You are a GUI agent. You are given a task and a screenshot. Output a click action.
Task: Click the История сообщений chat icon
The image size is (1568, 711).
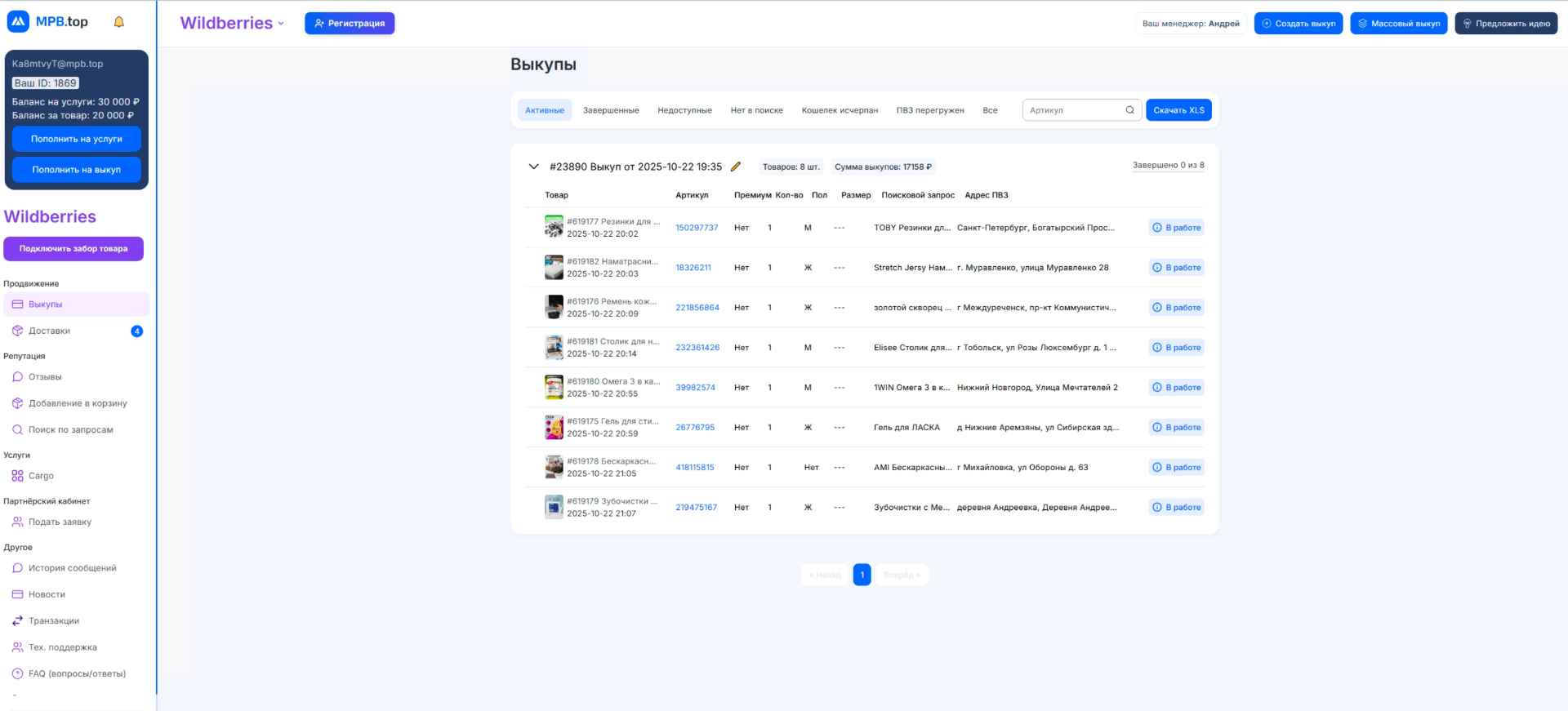(17, 568)
